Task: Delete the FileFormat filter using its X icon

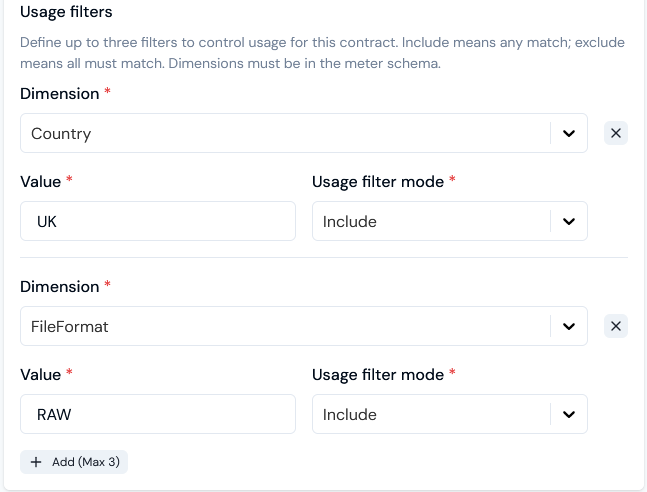Action: [616, 326]
